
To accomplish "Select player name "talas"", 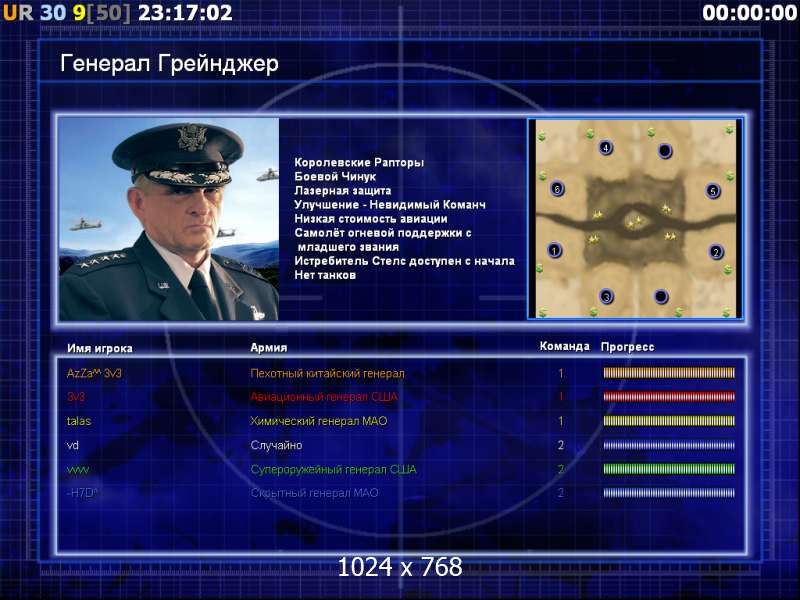I will [x=79, y=421].
